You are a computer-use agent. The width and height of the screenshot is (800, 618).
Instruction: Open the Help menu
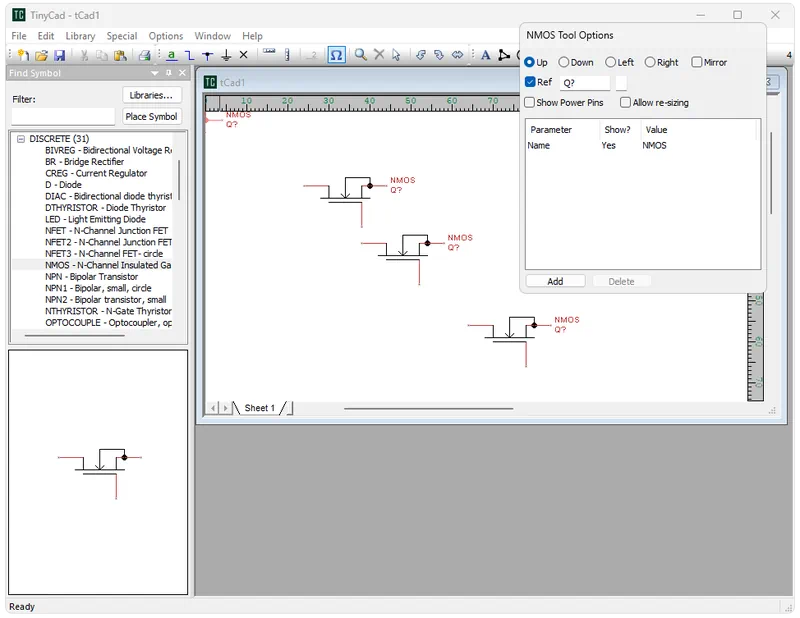[252, 36]
